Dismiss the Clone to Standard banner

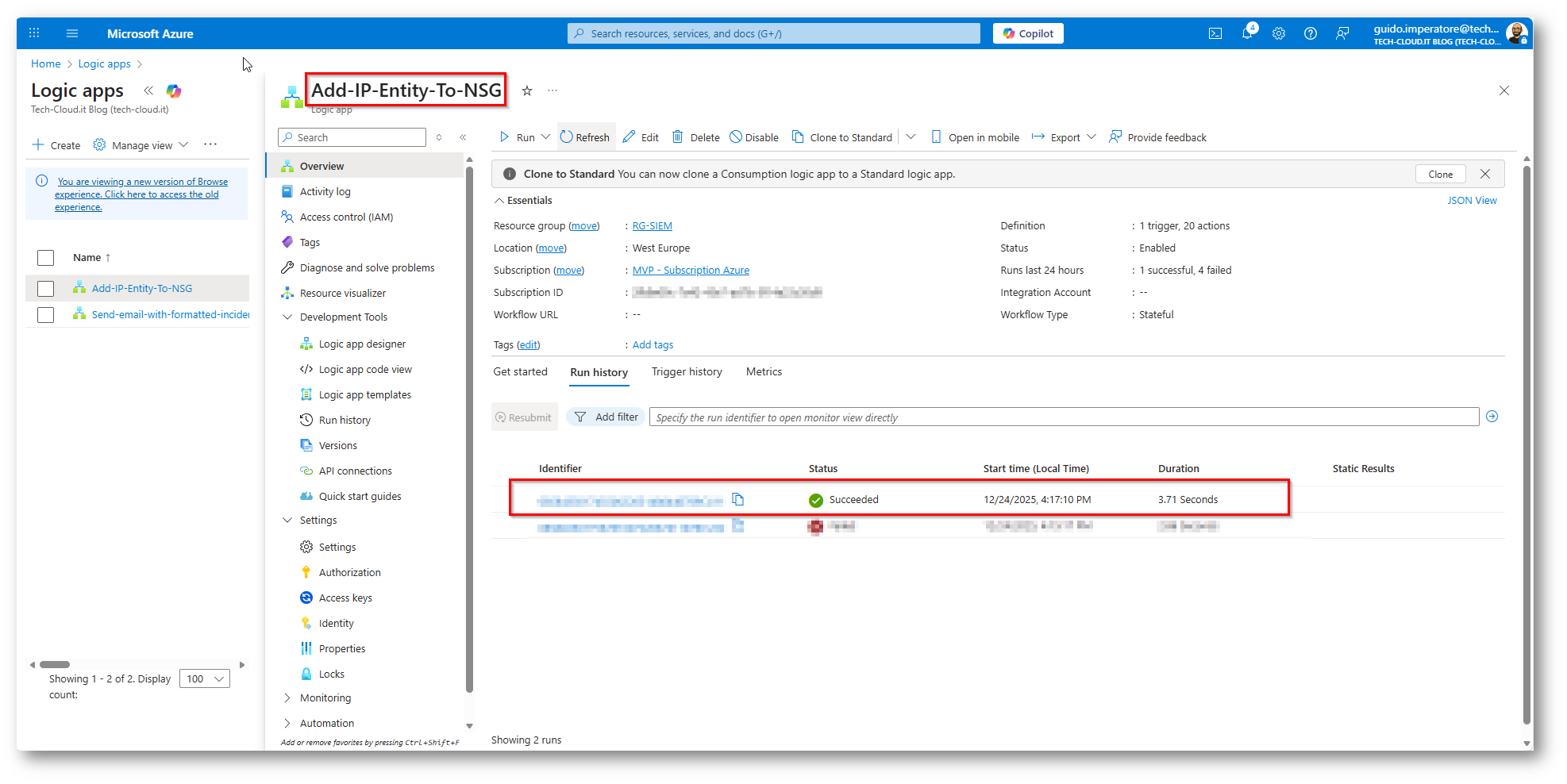tap(1484, 174)
